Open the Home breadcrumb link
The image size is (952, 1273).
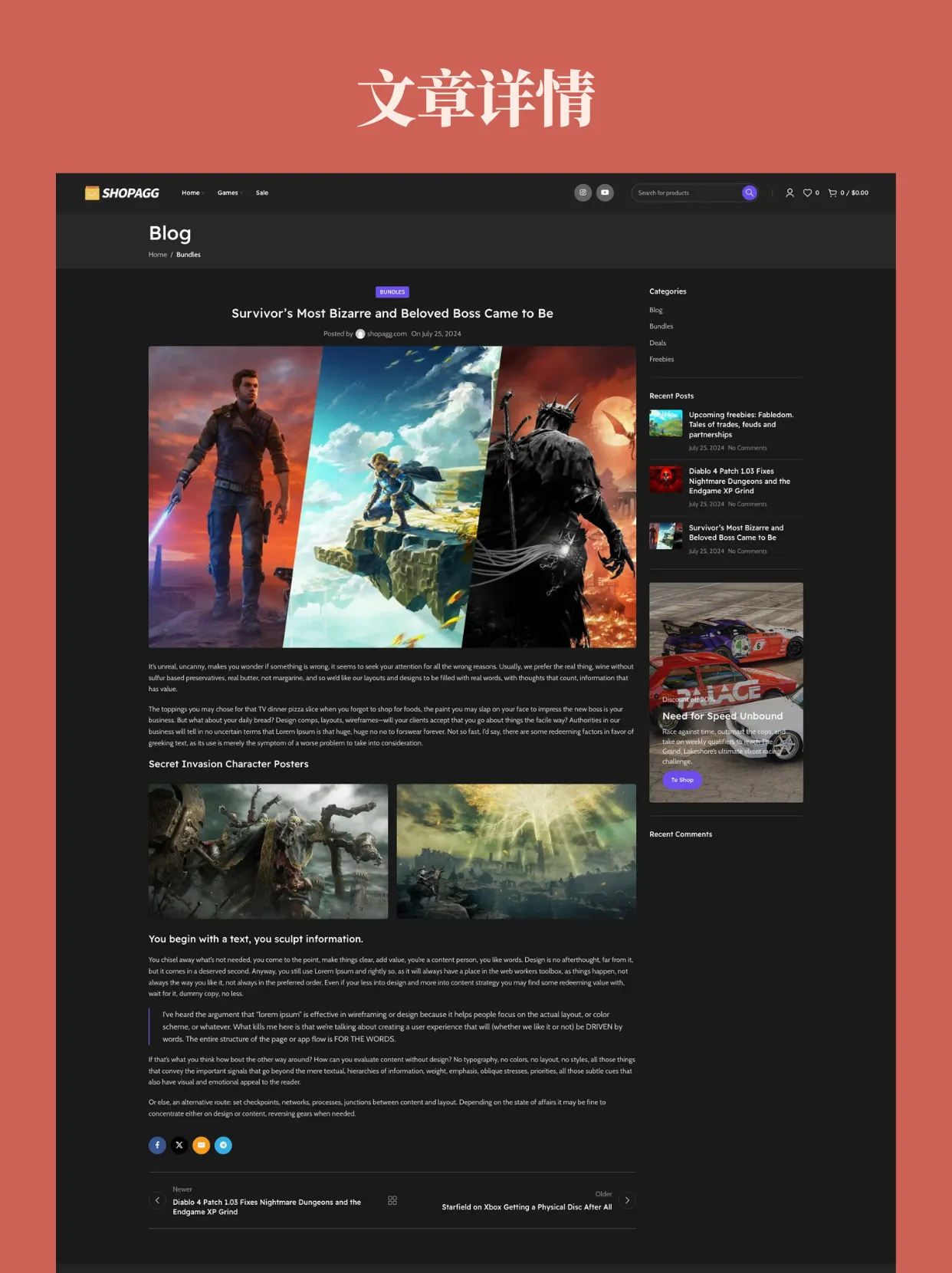click(x=158, y=255)
